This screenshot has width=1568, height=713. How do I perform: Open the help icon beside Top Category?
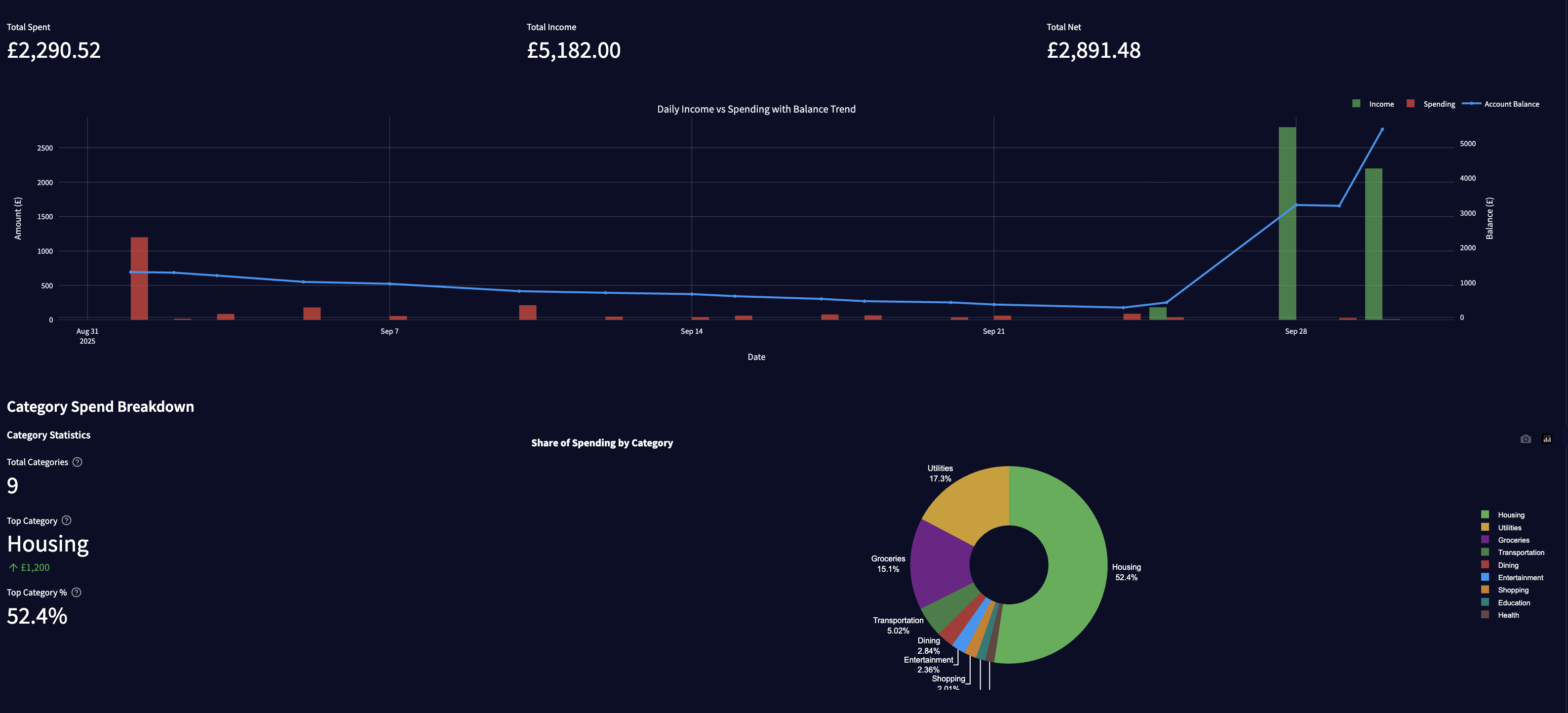[67, 520]
